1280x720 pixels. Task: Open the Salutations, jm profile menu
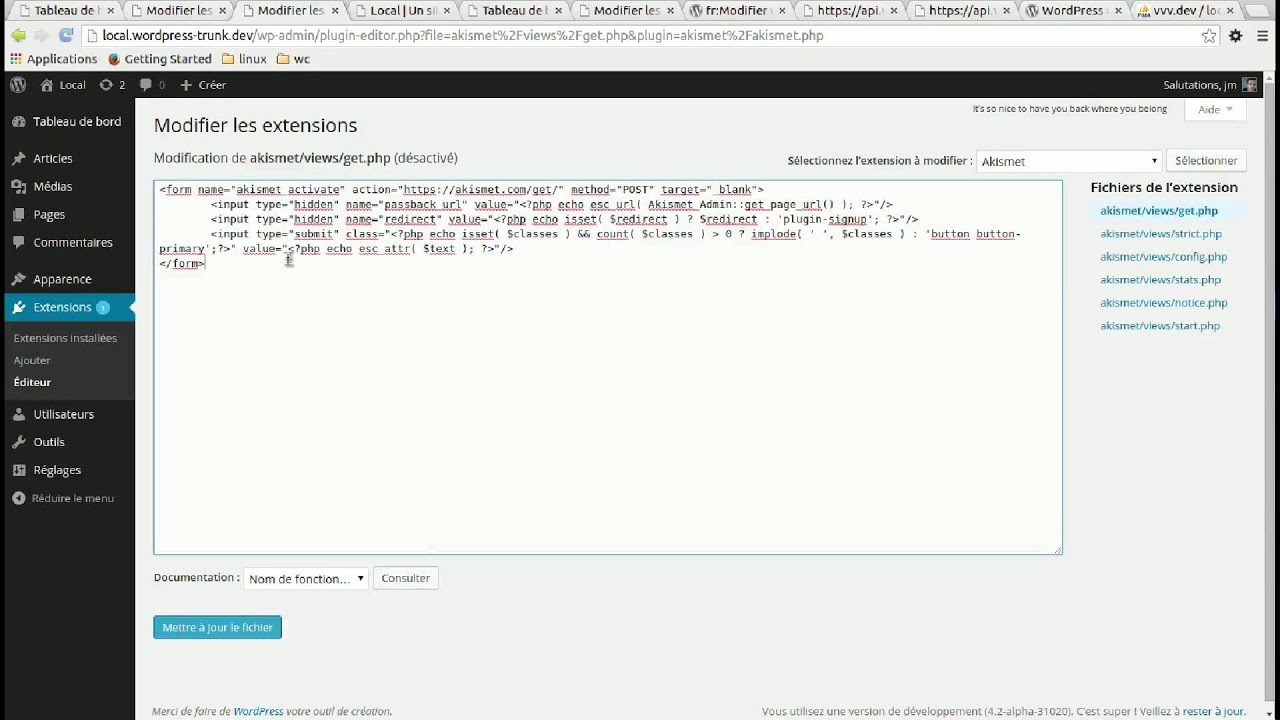click(1210, 85)
